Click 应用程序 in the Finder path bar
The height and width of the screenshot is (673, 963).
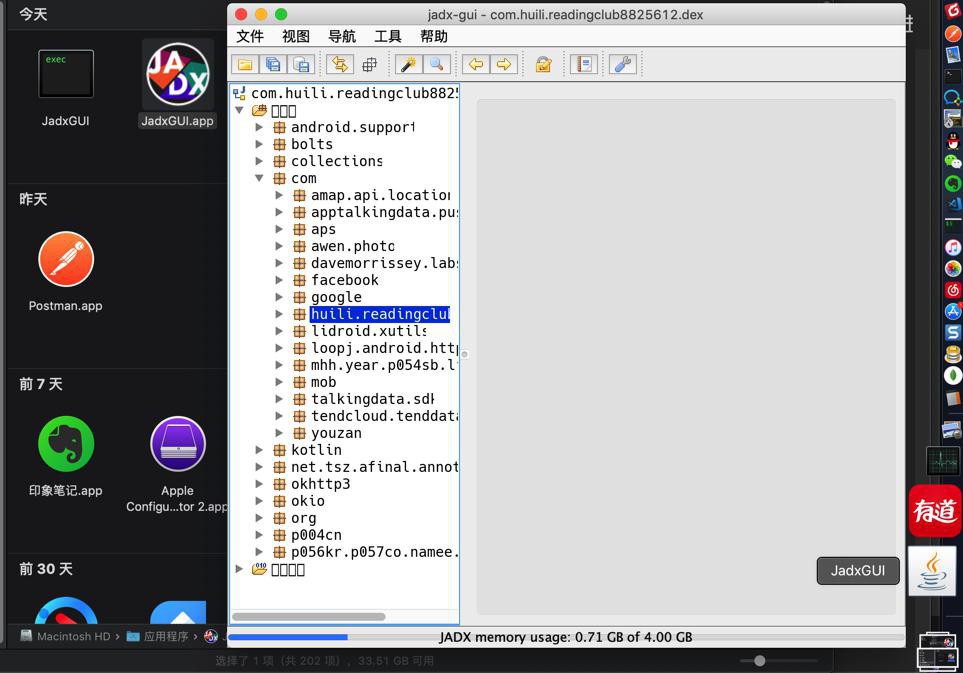tap(158, 636)
